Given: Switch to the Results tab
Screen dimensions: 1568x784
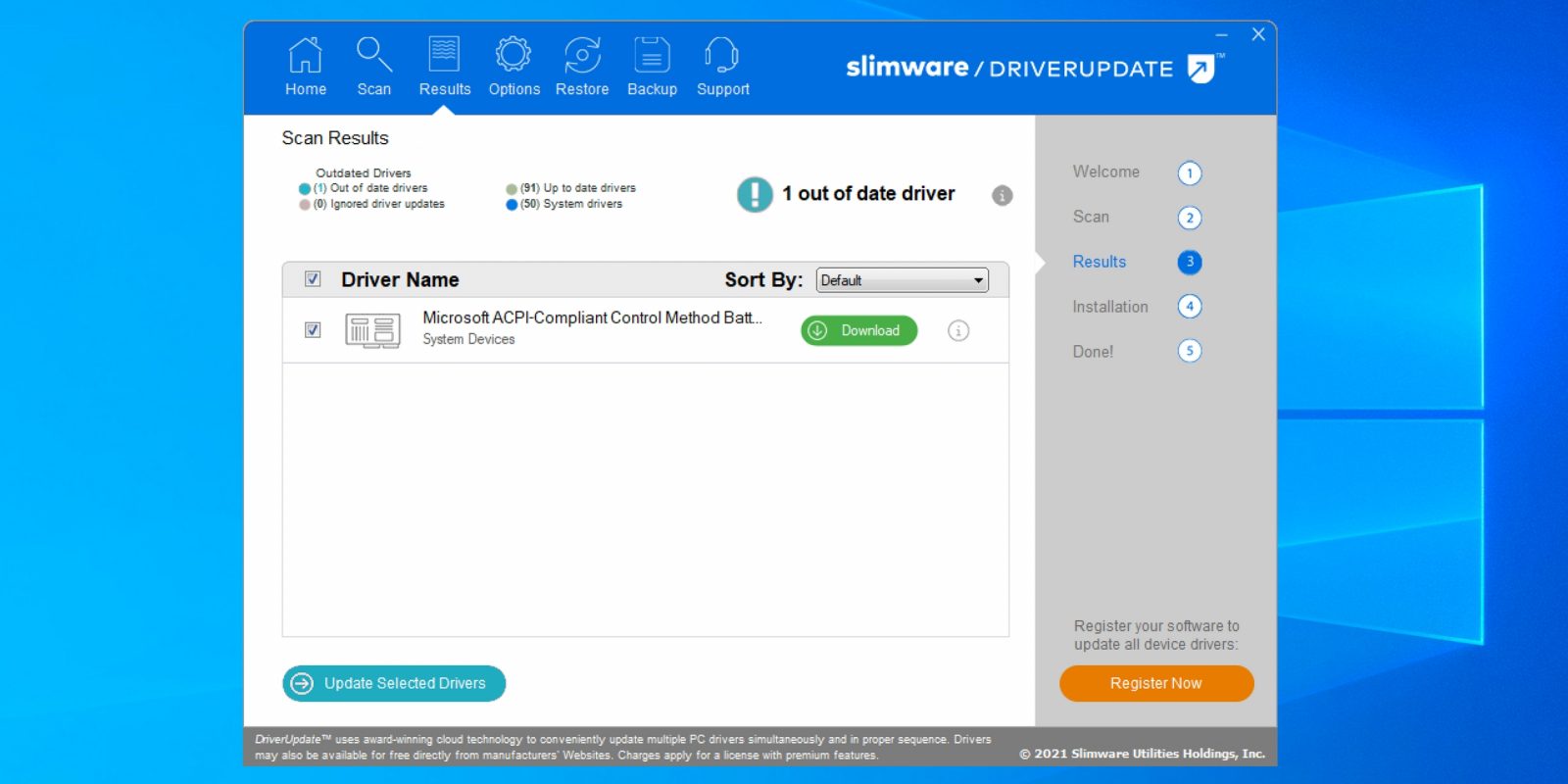Looking at the screenshot, I should click(444, 66).
